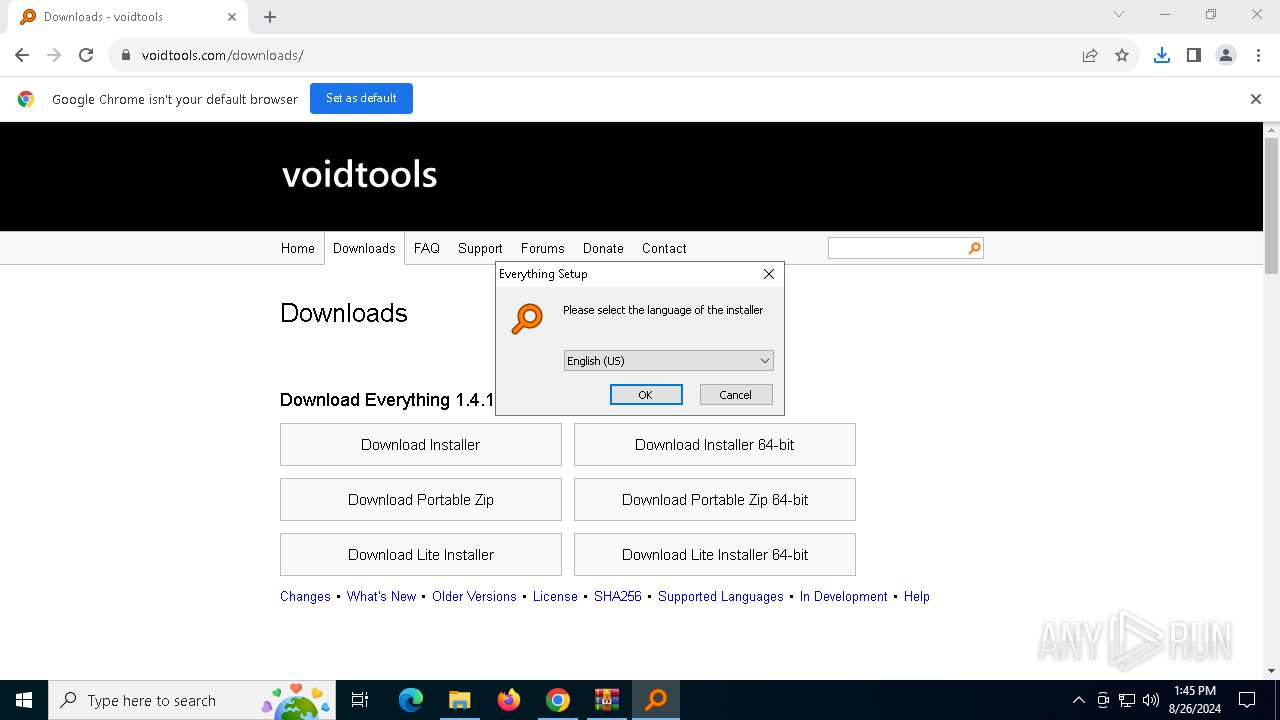This screenshot has height=720, width=1280.
Task: Open File Explorer from taskbar
Action: pyautogui.click(x=460, y=700)
